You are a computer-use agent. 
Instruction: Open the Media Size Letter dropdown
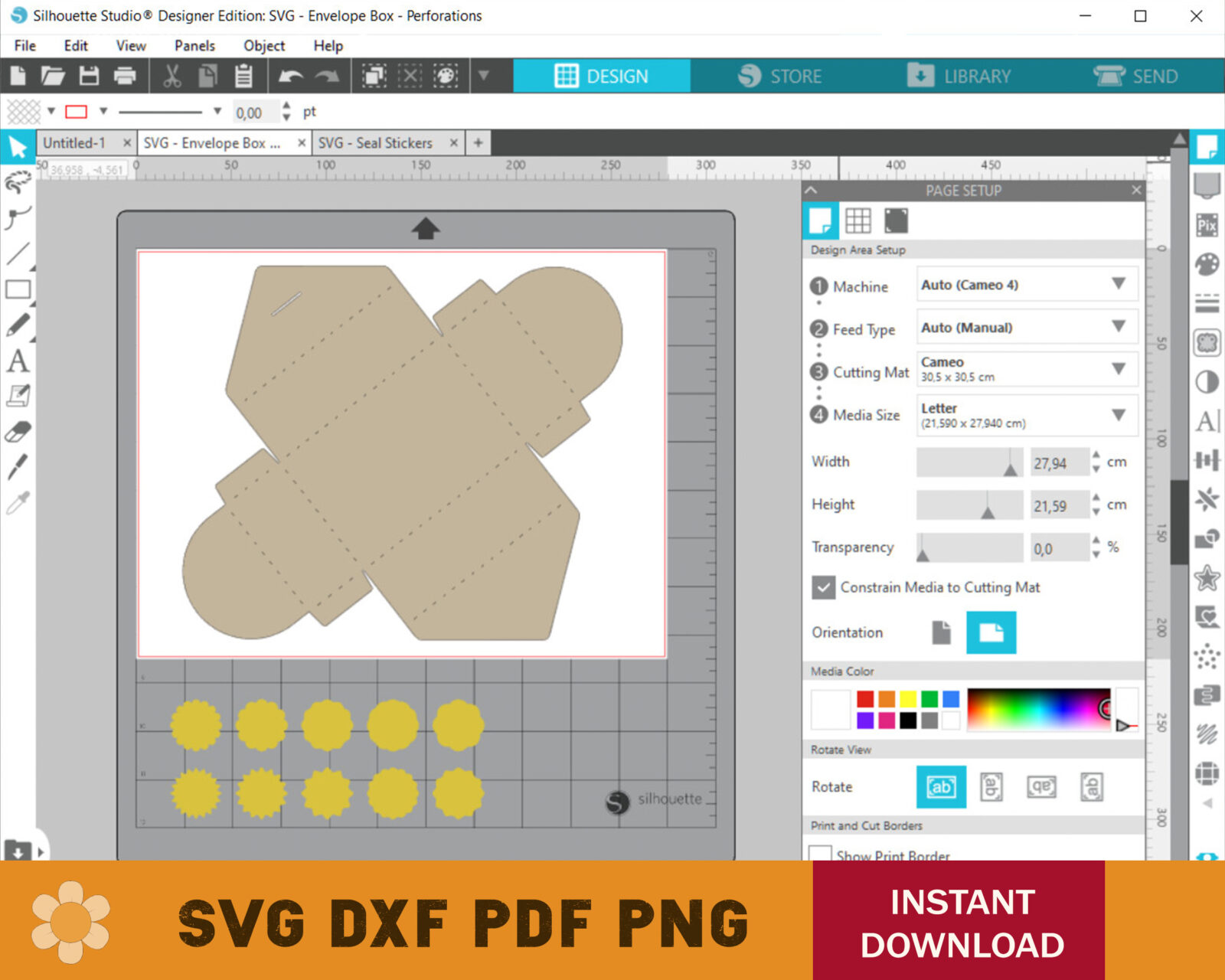click(x=1027, y=415)
